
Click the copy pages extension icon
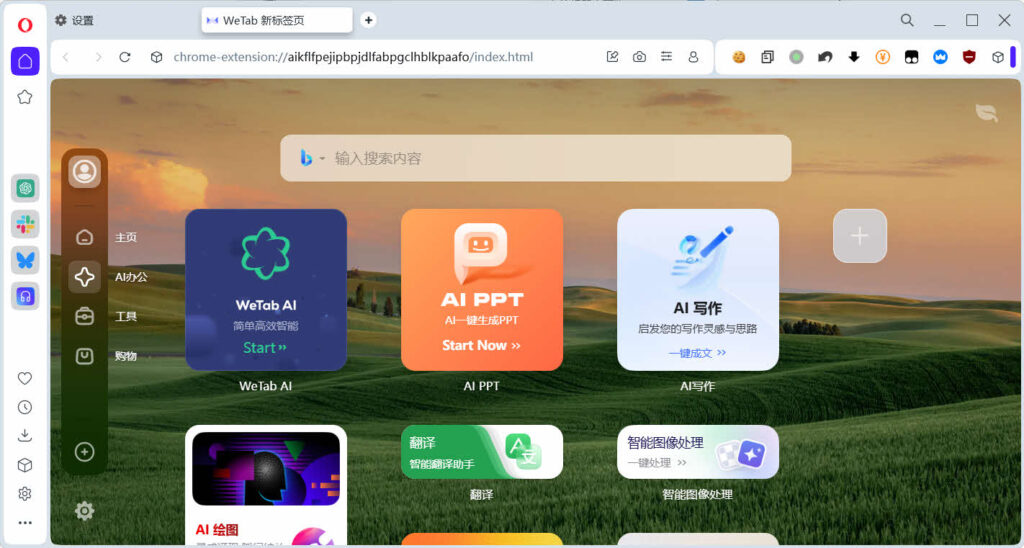coord(767,57)
